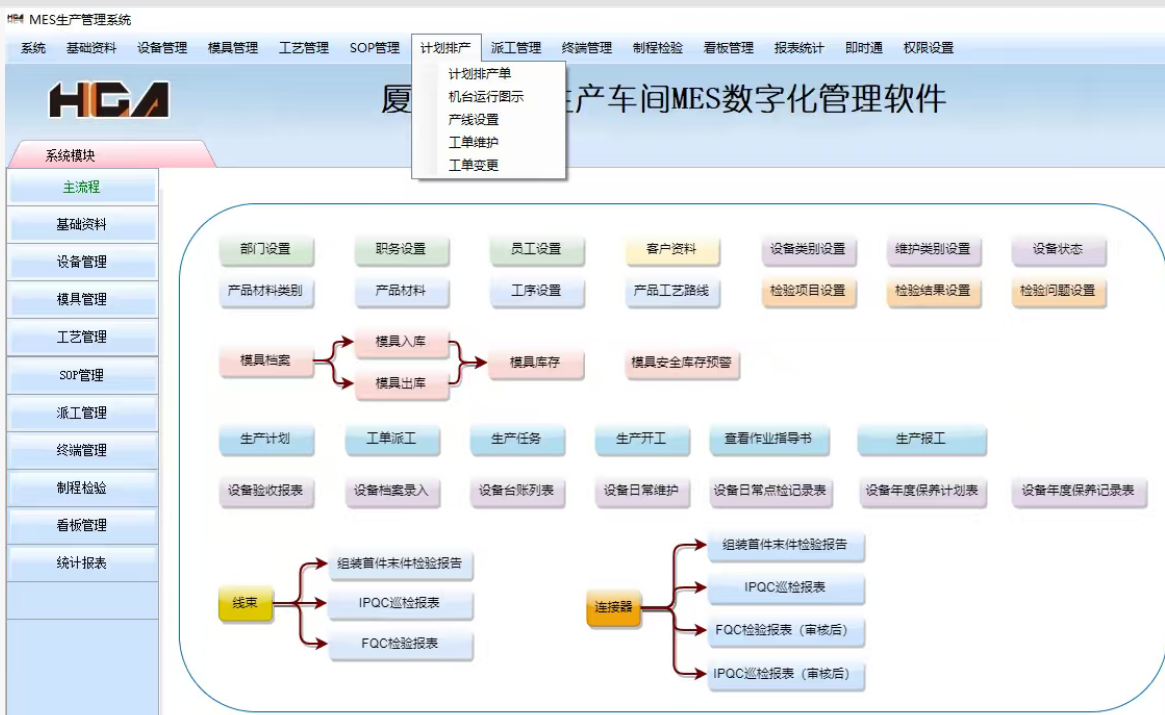Click the orange 连接器 node
This screenshot has width=1165, height=715.
coord(614,607)
